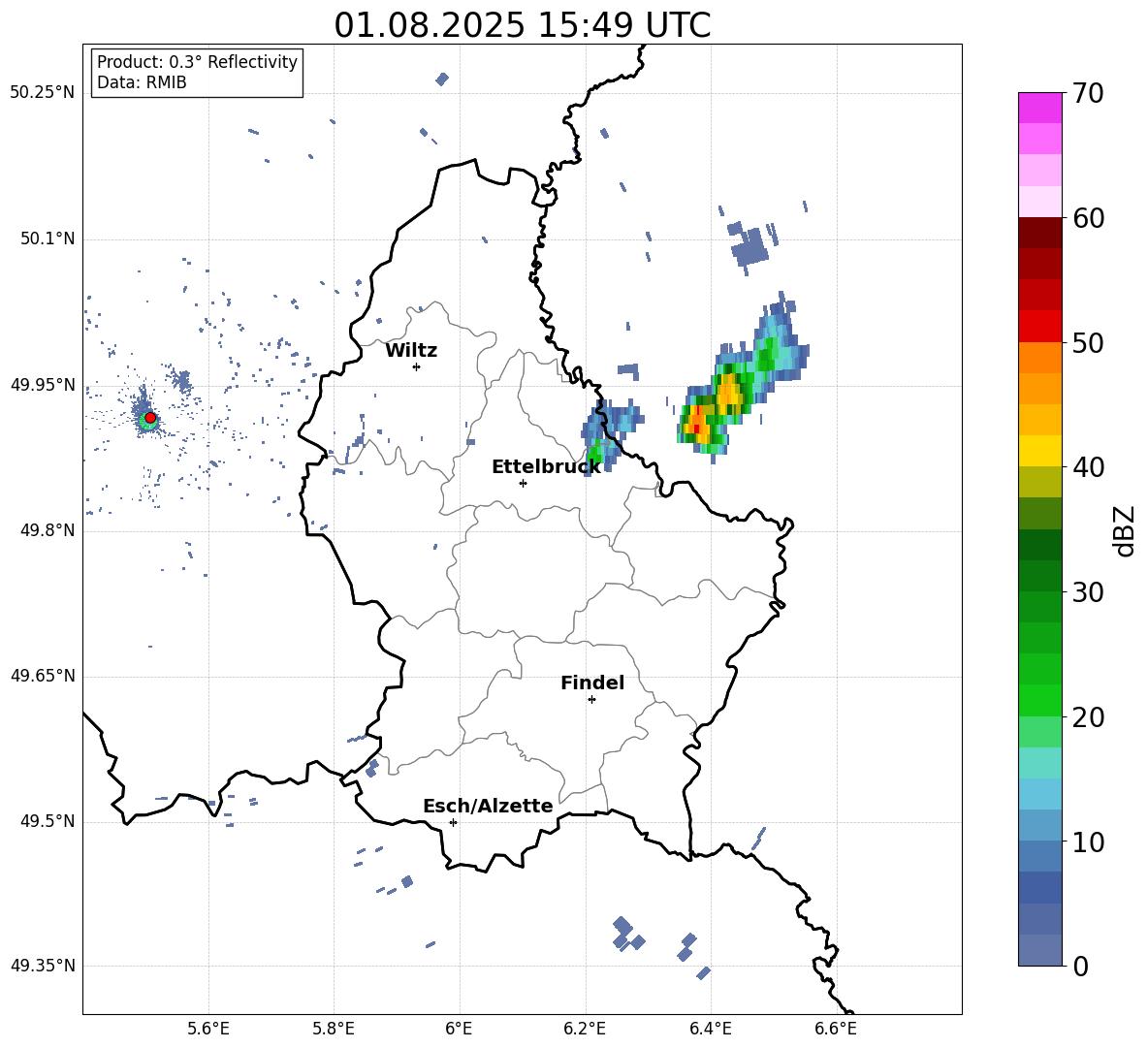The image size is (1148, 1048).
Task: Click the red radar site marker
Action: pos(150,418)
